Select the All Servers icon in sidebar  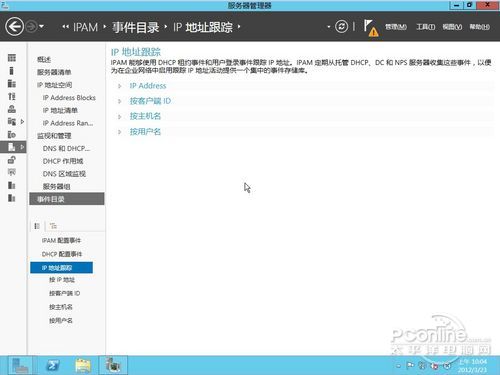pos(12,83)
